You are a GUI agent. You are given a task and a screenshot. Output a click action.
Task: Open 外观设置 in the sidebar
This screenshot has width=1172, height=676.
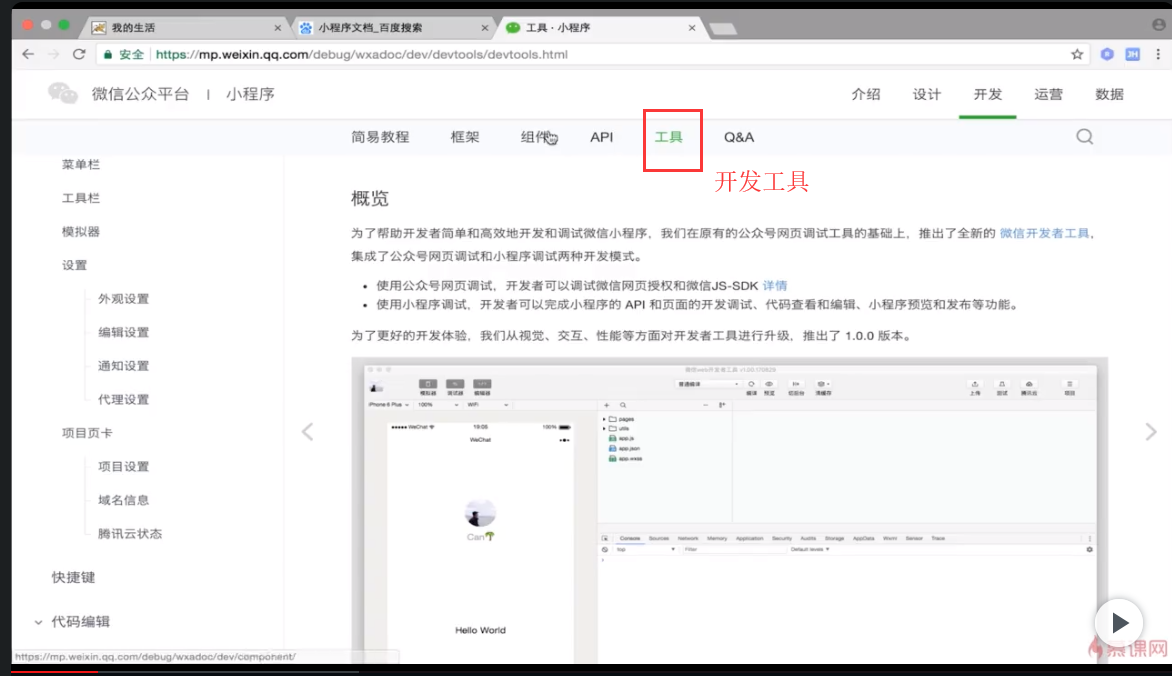123,299
